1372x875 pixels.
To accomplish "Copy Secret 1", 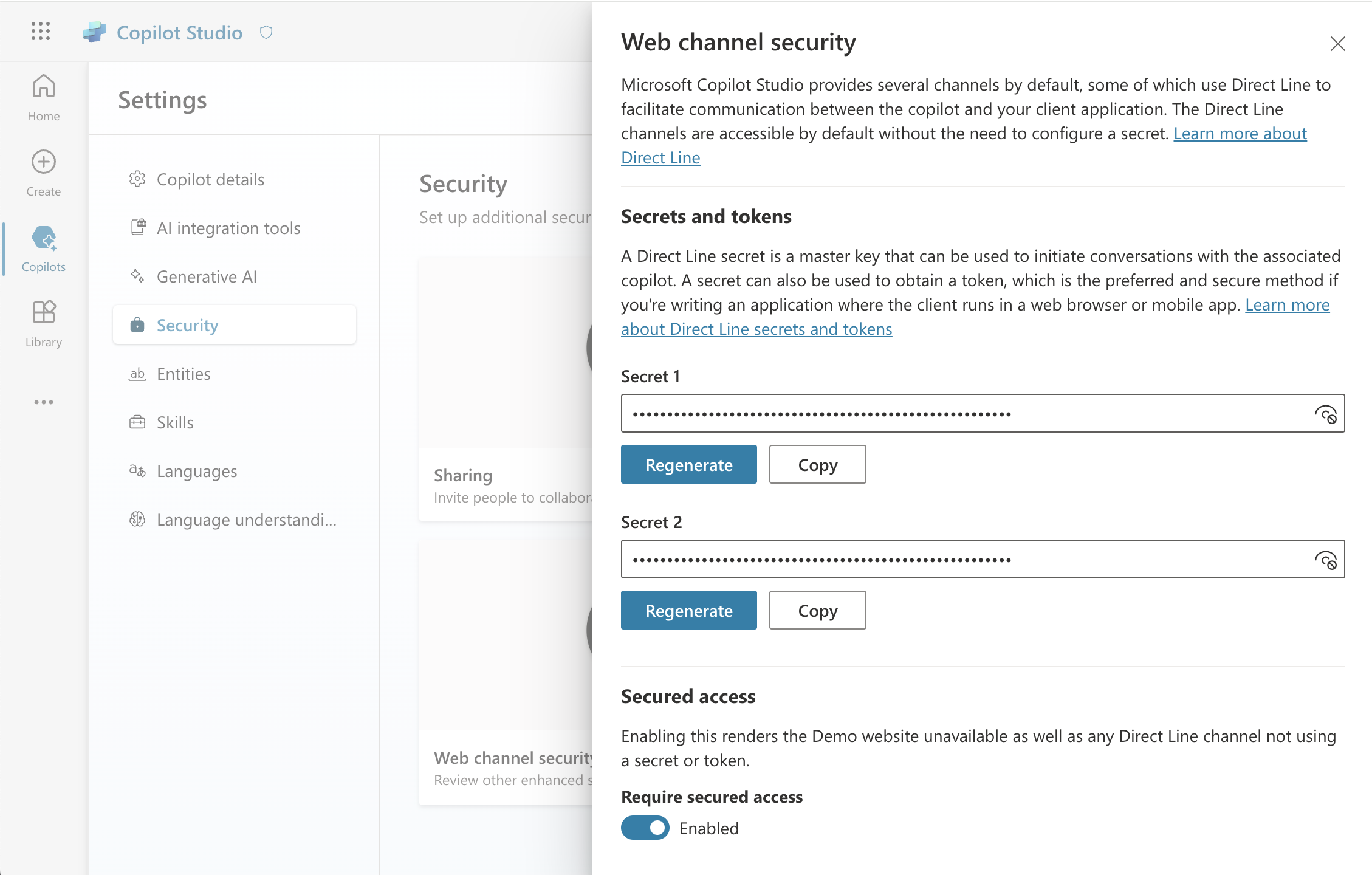I will (818, 464).
